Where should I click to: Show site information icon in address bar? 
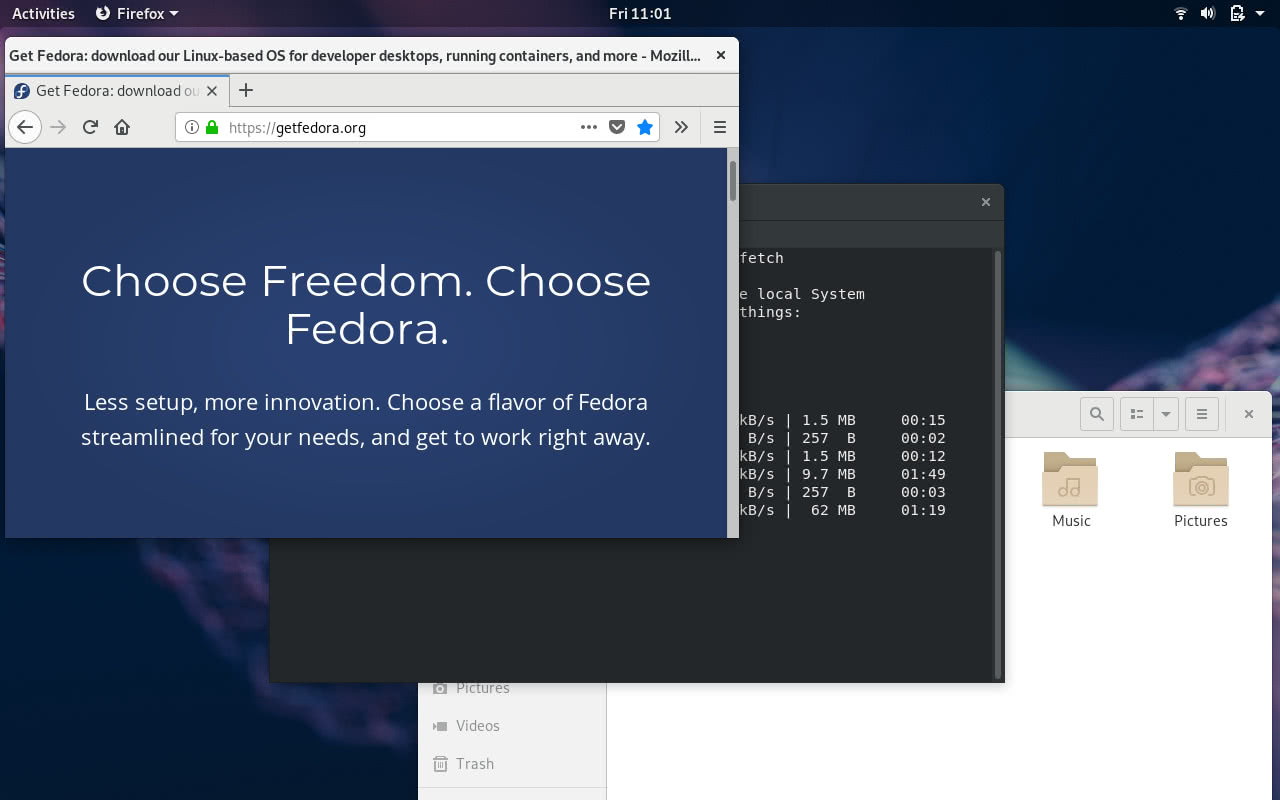pyautogui.click(x=192, y=127)
